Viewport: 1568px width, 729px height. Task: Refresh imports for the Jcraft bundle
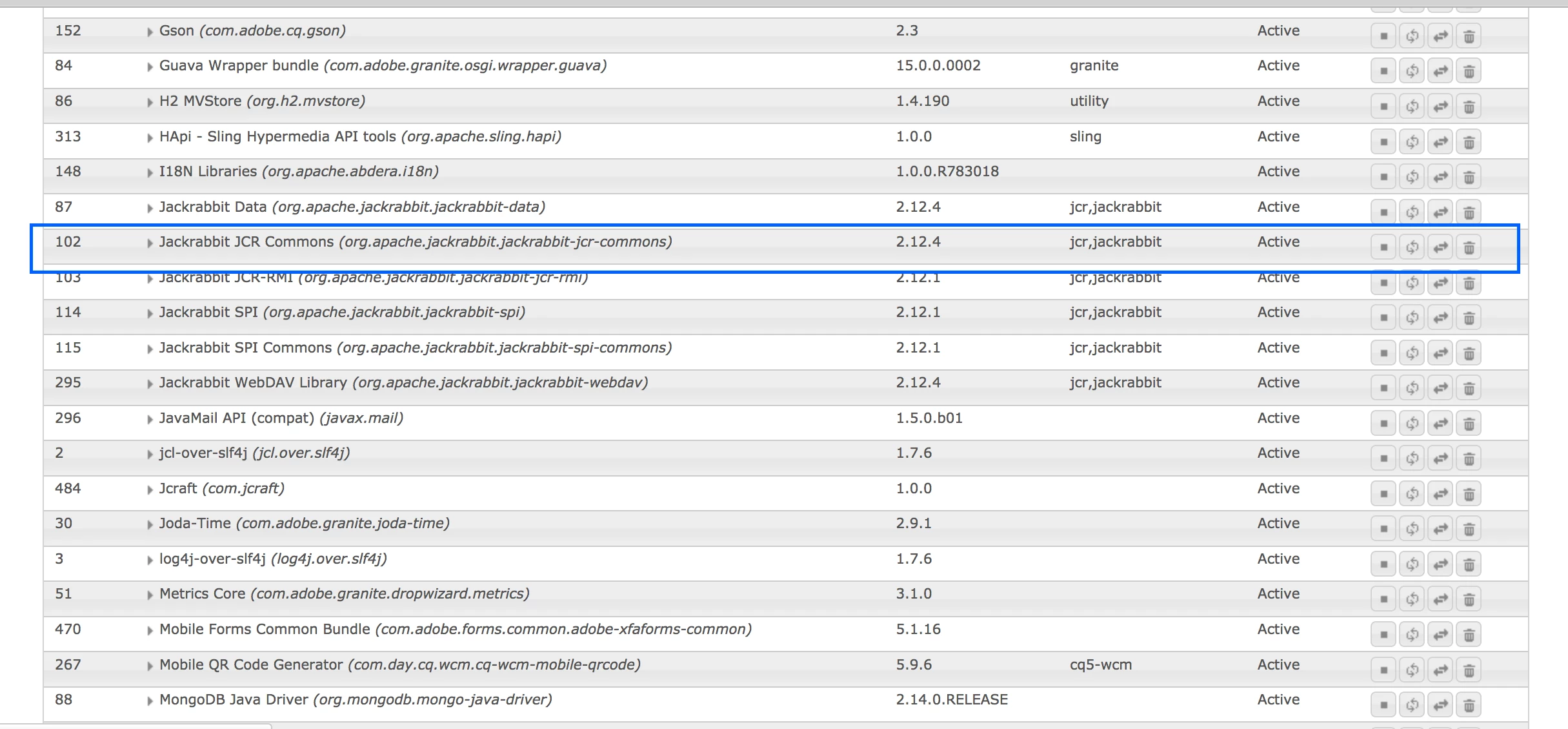pos(1412,494)
